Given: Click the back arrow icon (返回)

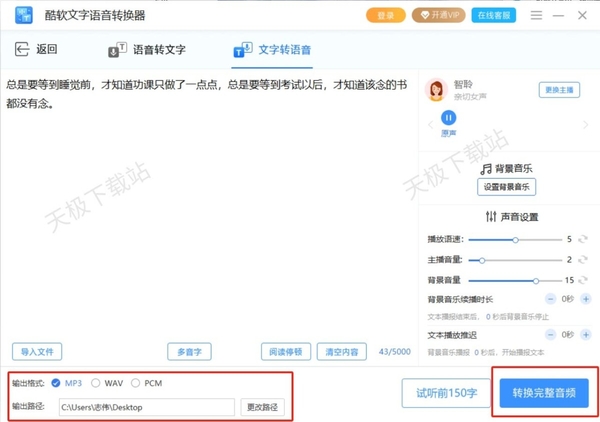Looking at the screenshot, I should click(22, 50).
